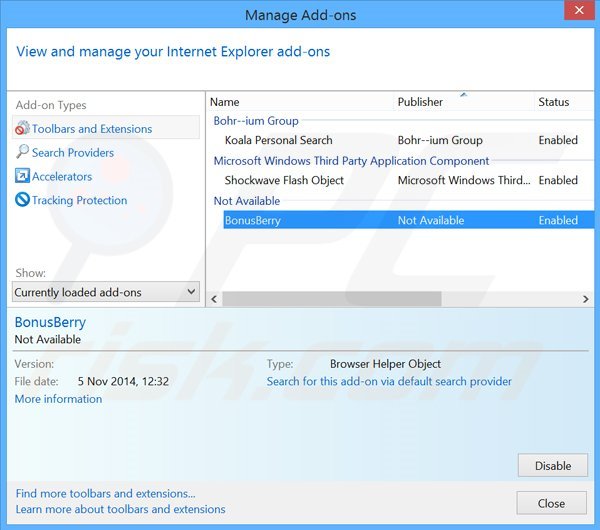The width and height of the screenshot is (600, 530).
Task: Click Enabled status of Shockwave Flash Object
Action: [558, 180]
